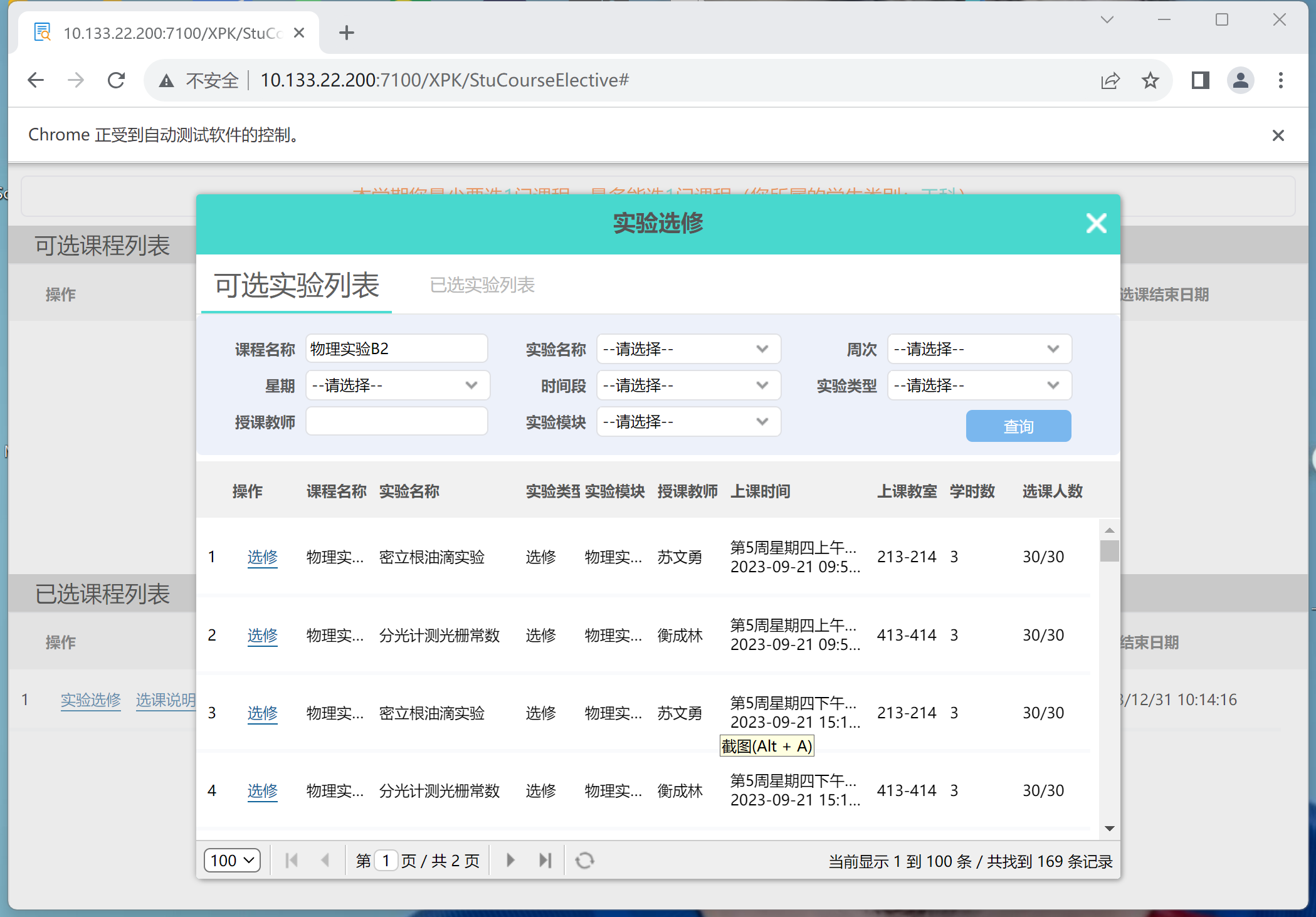Click the 已选课程列表 section heading behind dialog

102,594
